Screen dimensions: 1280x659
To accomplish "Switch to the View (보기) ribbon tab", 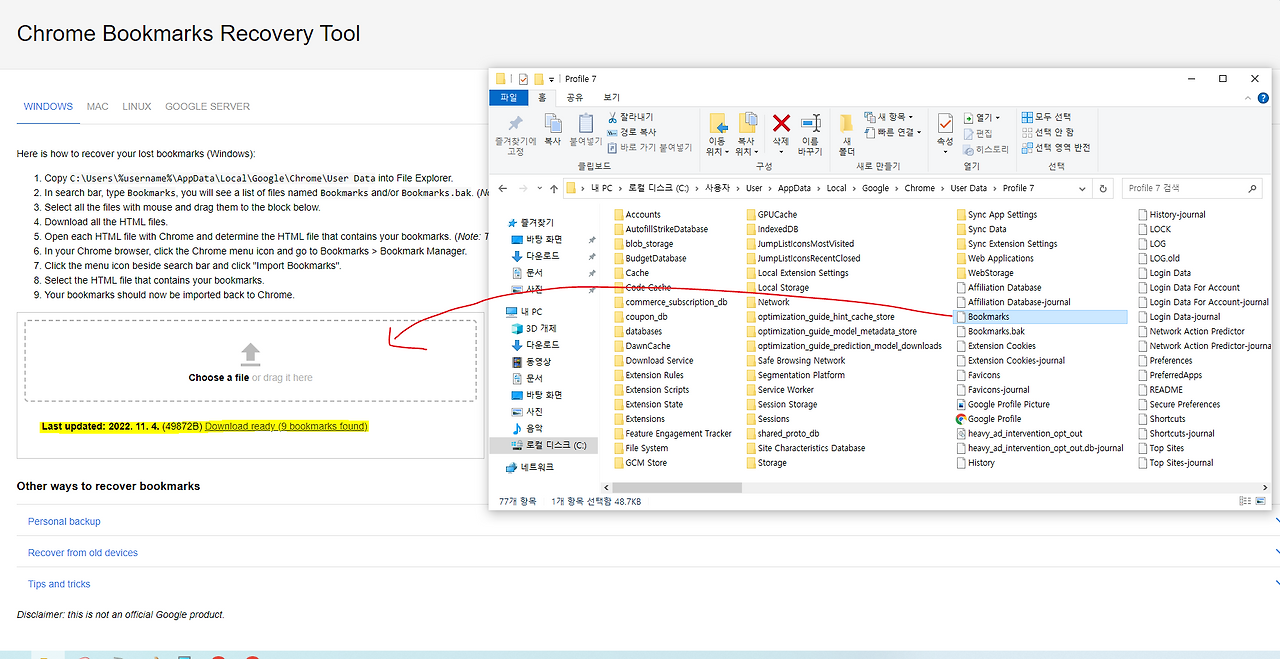I will (611, 97).
